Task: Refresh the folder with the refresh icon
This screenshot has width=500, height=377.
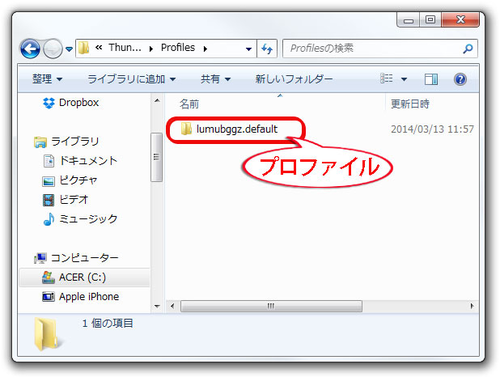Action: (x=267, y=49)
